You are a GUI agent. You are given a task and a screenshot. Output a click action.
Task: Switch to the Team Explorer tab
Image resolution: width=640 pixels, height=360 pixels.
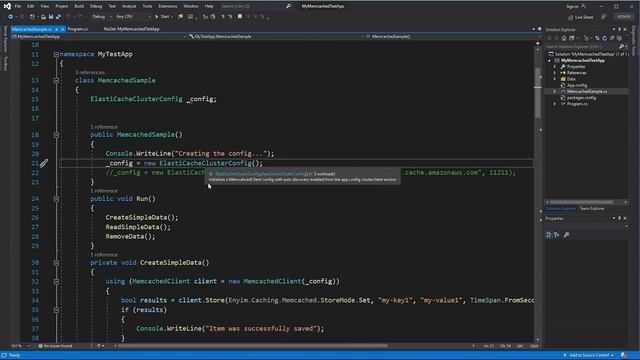pyautogui.click(x=592, y=209)
